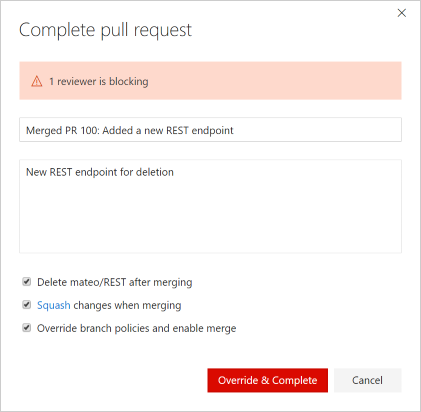This screenshot has width=421, height=412.
Task: Select the '1 reviewer is blocking' message
Action: click(99, 81)
